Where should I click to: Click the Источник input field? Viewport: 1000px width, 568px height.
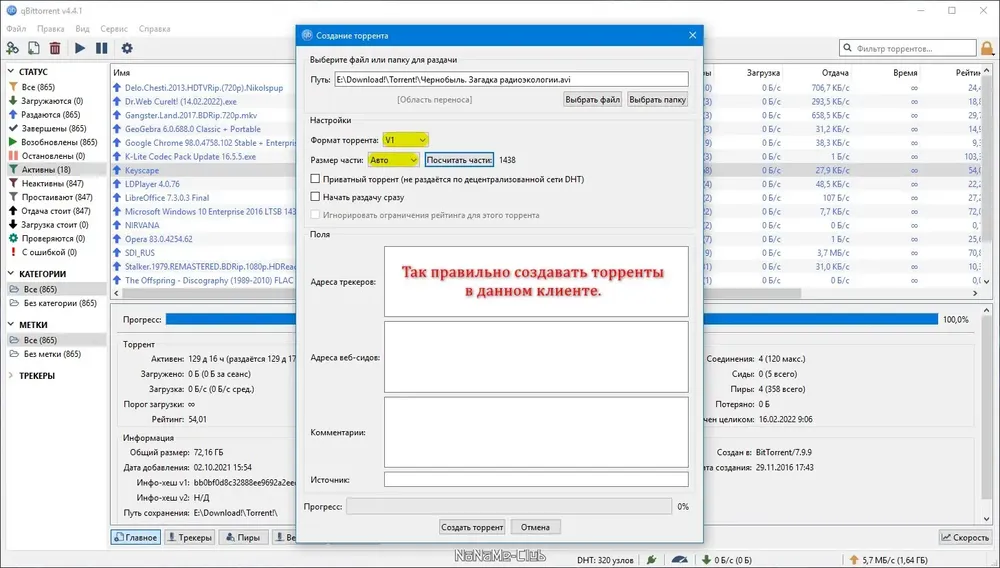(x=536, y=479)
